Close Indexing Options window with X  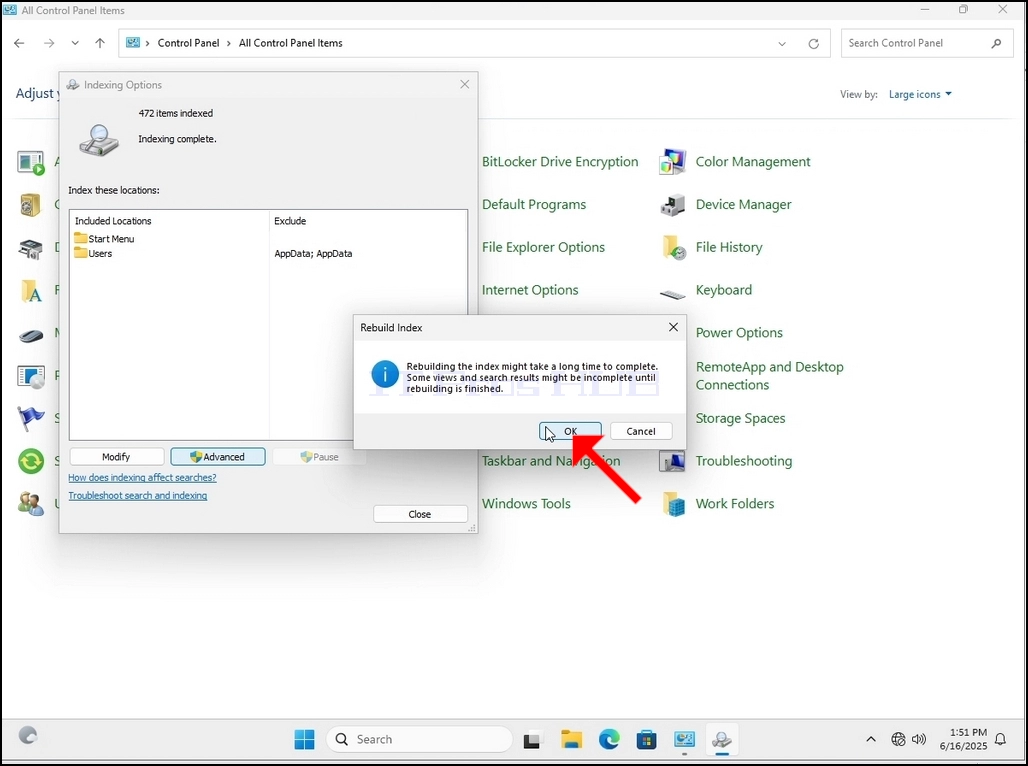465,85
